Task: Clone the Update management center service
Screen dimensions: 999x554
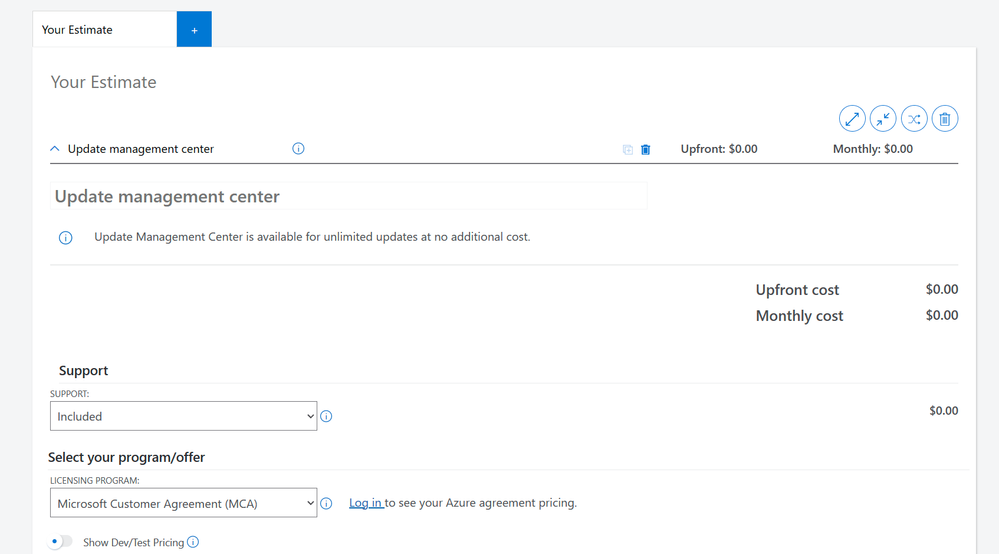Action: click(x=628, y=150)
